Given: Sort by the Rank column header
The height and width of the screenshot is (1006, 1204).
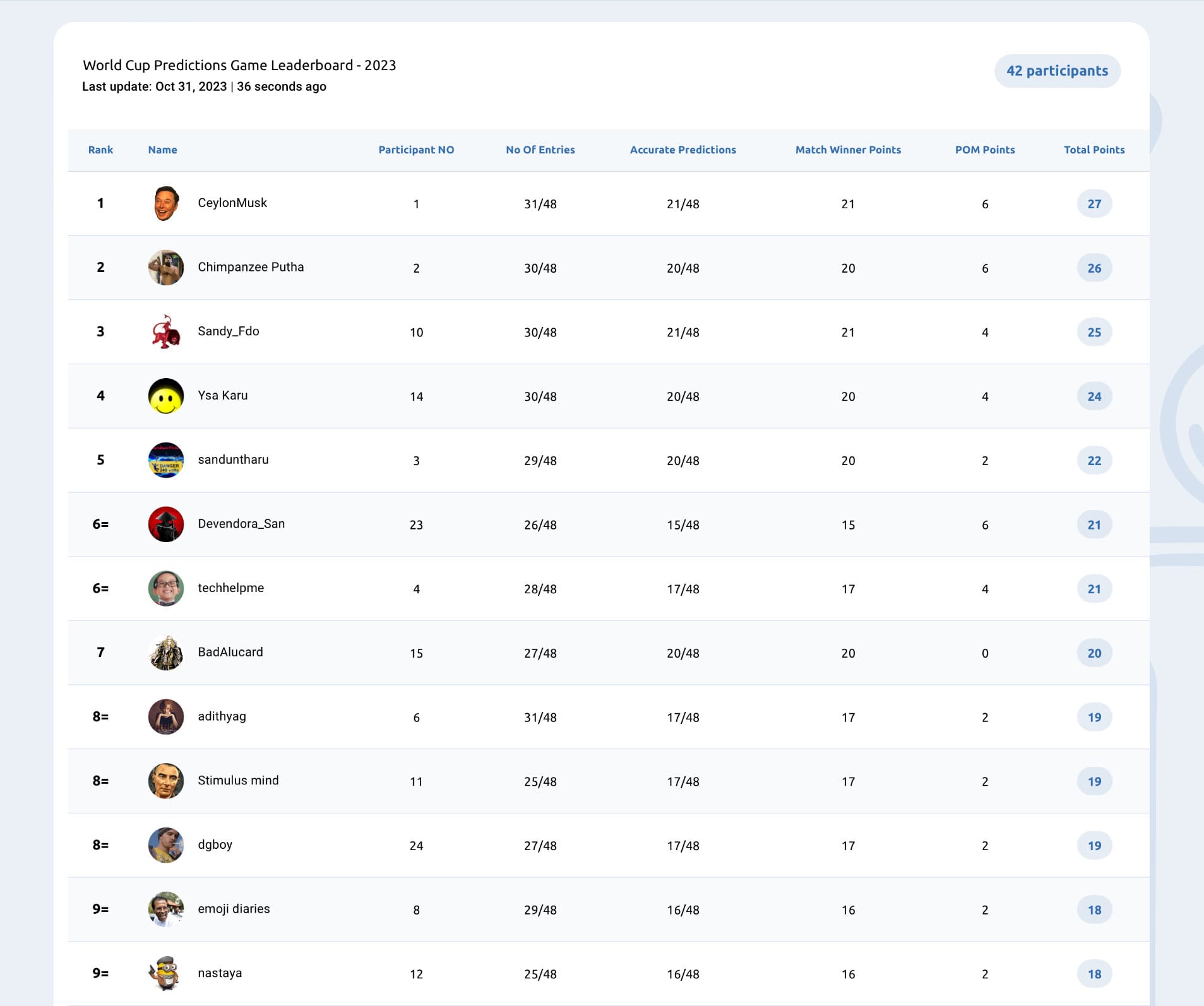Looking at the screenshot, I should 100,150.
